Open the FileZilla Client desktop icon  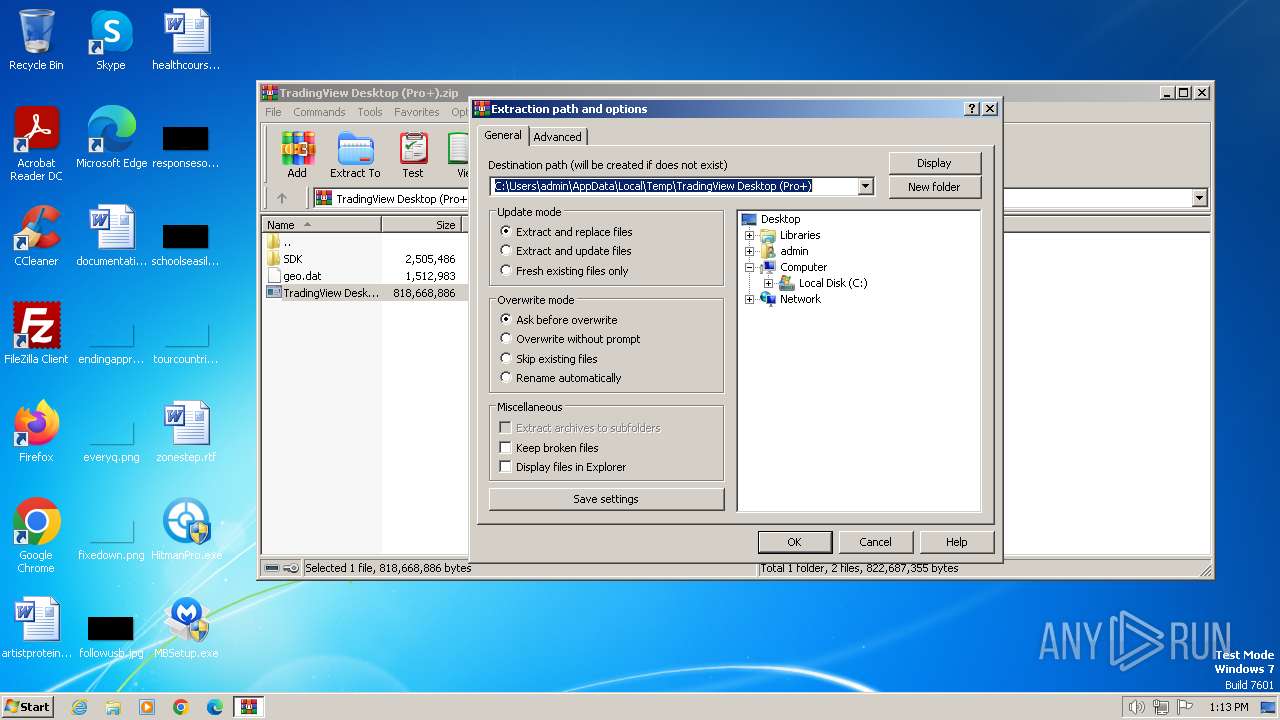click(36, 334)
